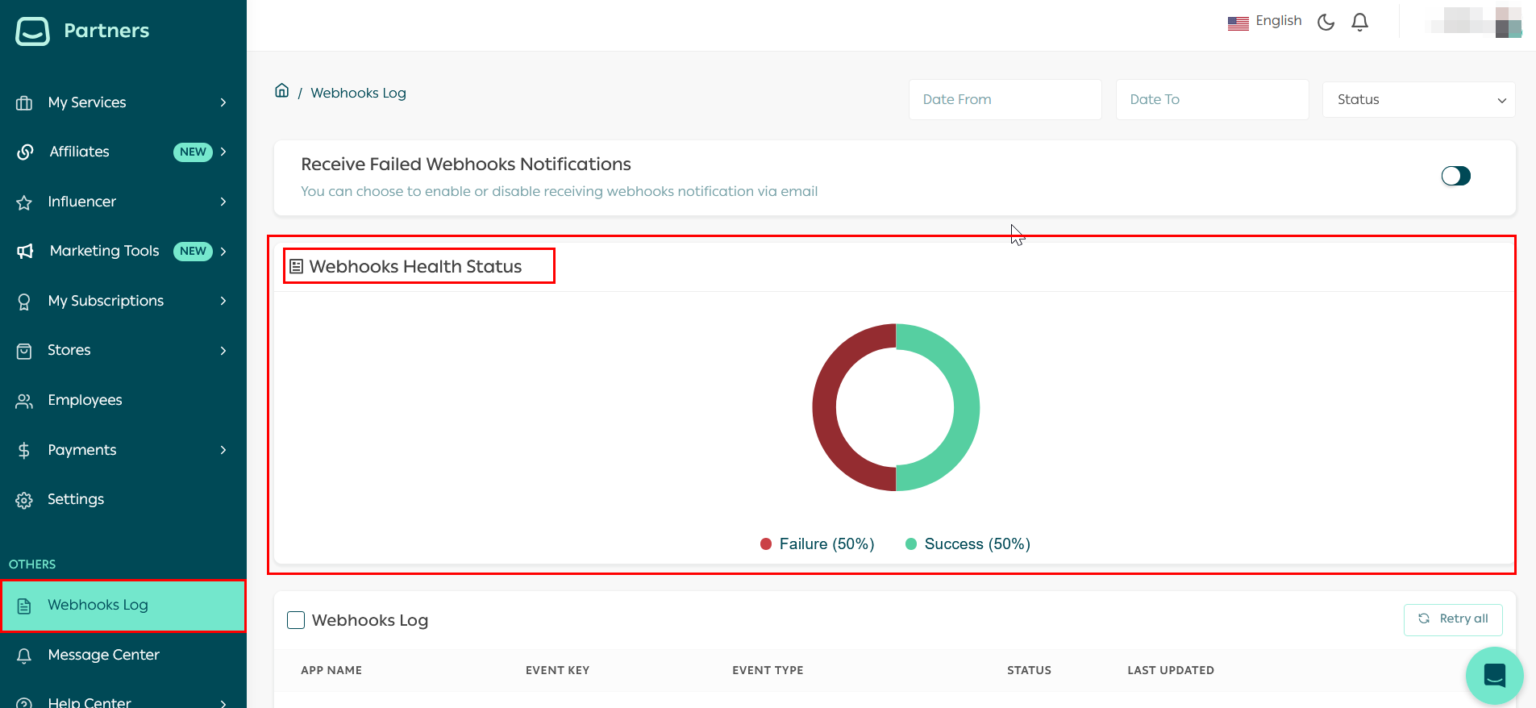Open notifications bell in top bar
Image resolution: width=1536 pixels, height=708 pixels.
click(x=1360, y=22)
